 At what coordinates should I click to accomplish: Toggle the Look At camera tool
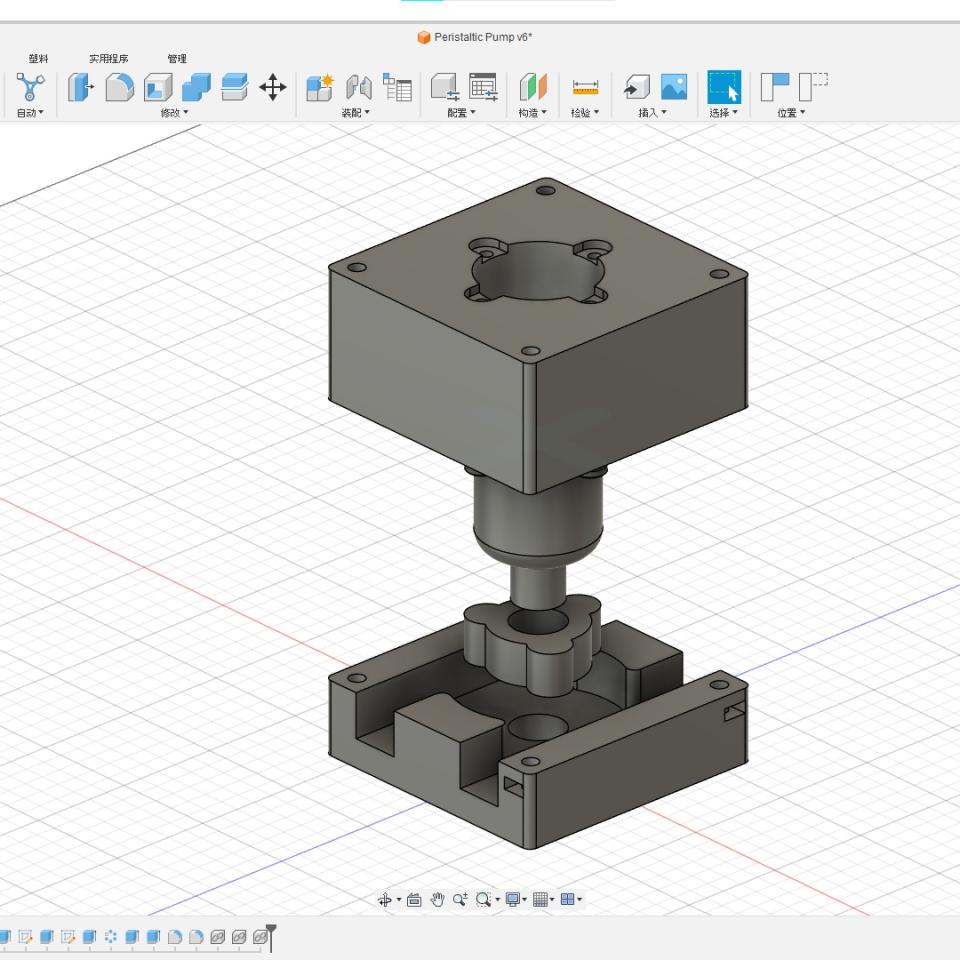413,900
